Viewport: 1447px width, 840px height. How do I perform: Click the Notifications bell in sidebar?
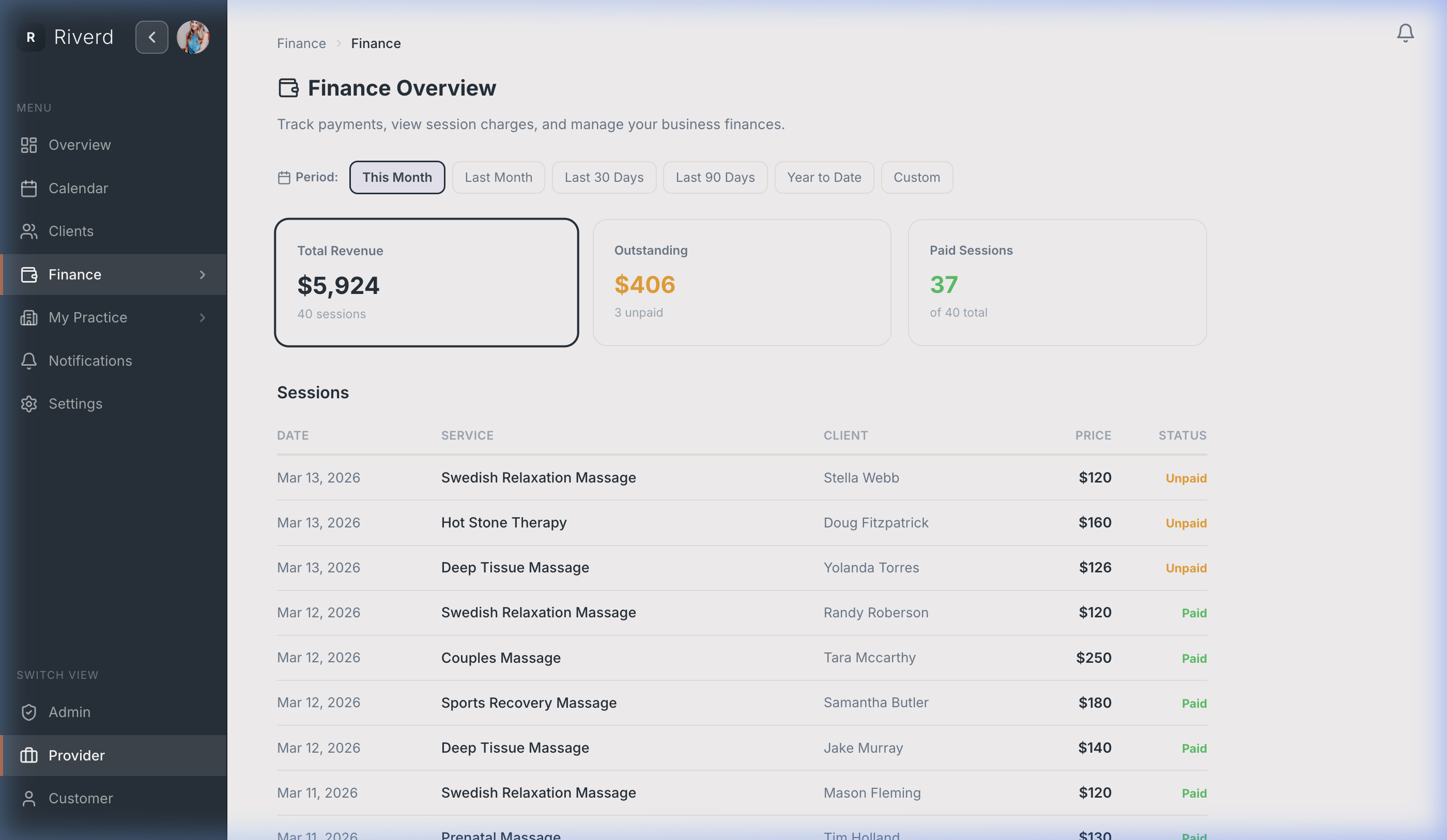(x=29, y=361)
